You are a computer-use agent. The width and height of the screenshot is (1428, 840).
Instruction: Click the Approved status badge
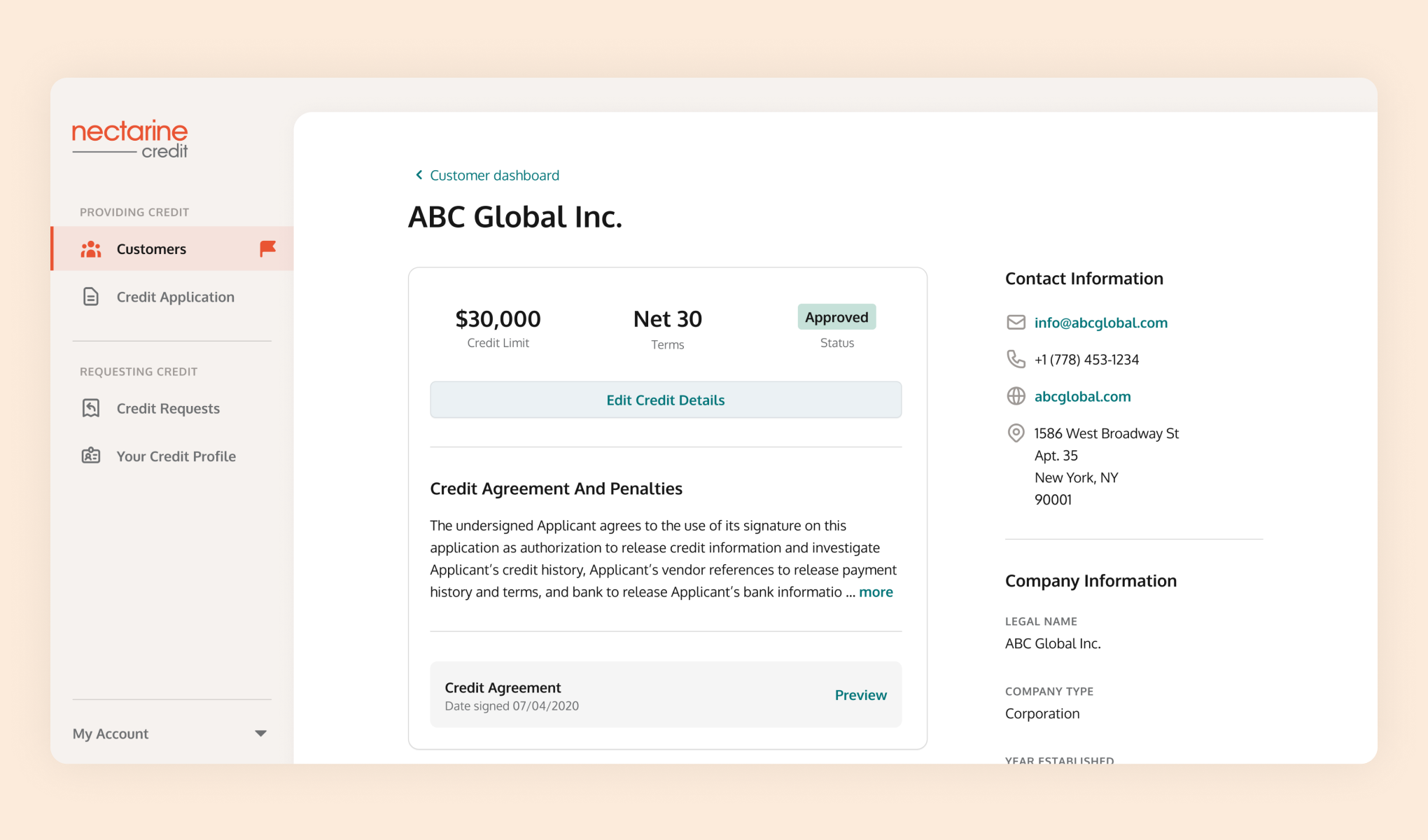click(836, 316)
